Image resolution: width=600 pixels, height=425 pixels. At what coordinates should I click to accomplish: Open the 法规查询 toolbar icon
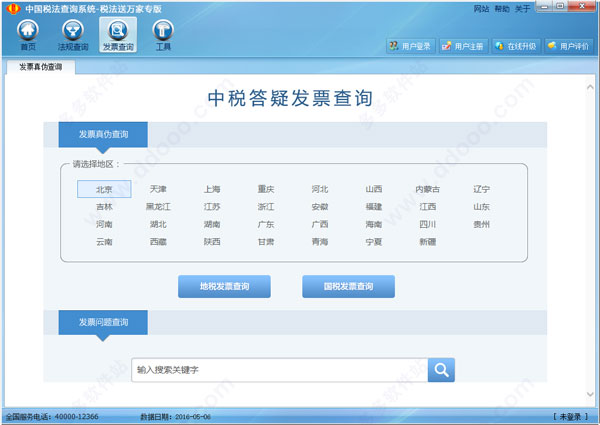73,35
